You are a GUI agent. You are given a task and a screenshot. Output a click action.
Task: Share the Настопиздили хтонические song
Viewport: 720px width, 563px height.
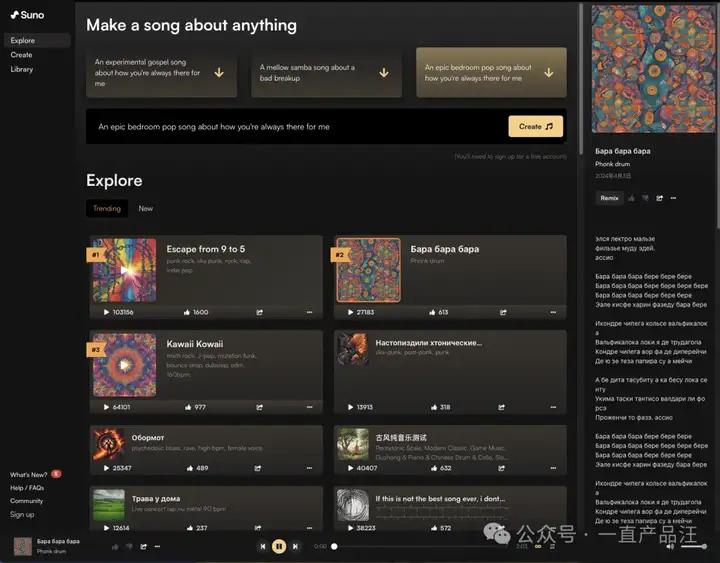click(x=501, y=407)
